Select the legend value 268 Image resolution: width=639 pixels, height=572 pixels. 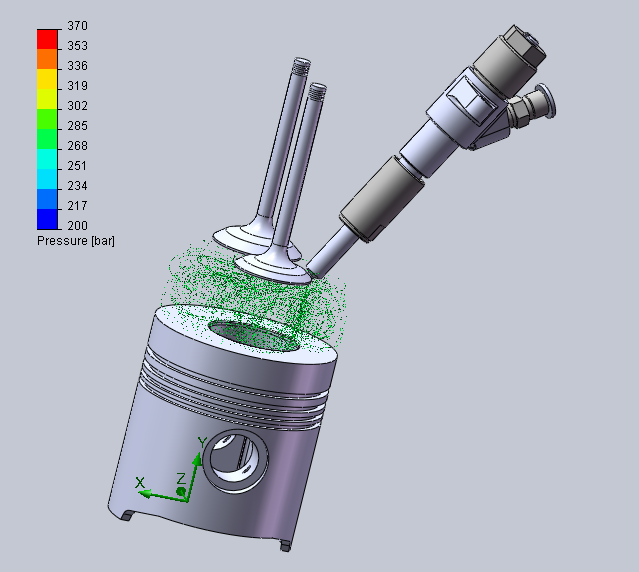[x=77, y=145]
